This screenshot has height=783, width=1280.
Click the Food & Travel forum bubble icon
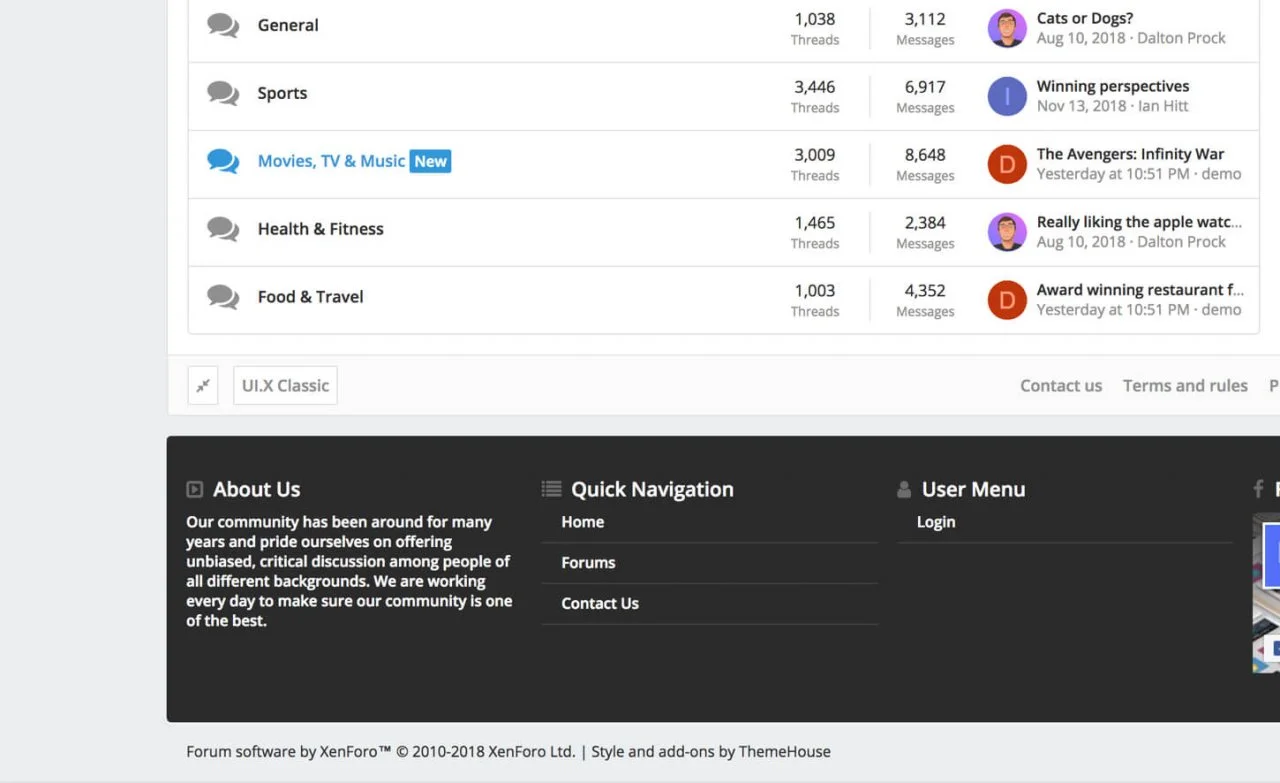tap(222, 298)
